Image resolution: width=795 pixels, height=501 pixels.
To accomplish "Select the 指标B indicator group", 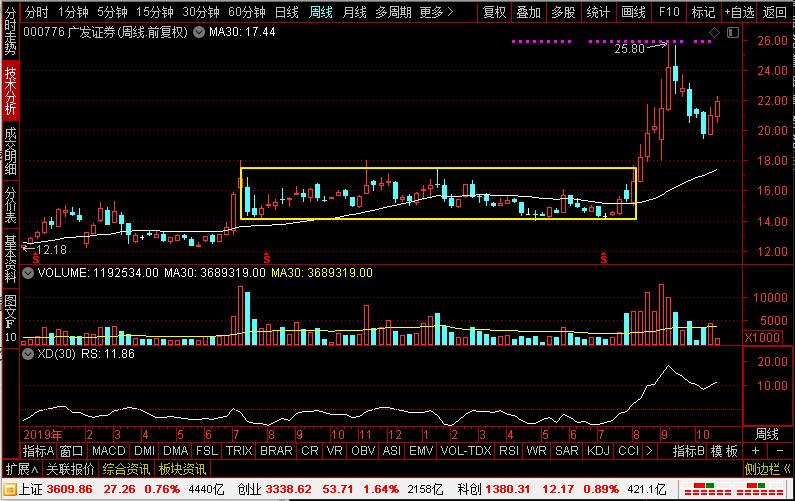I will tap(689, 451).
